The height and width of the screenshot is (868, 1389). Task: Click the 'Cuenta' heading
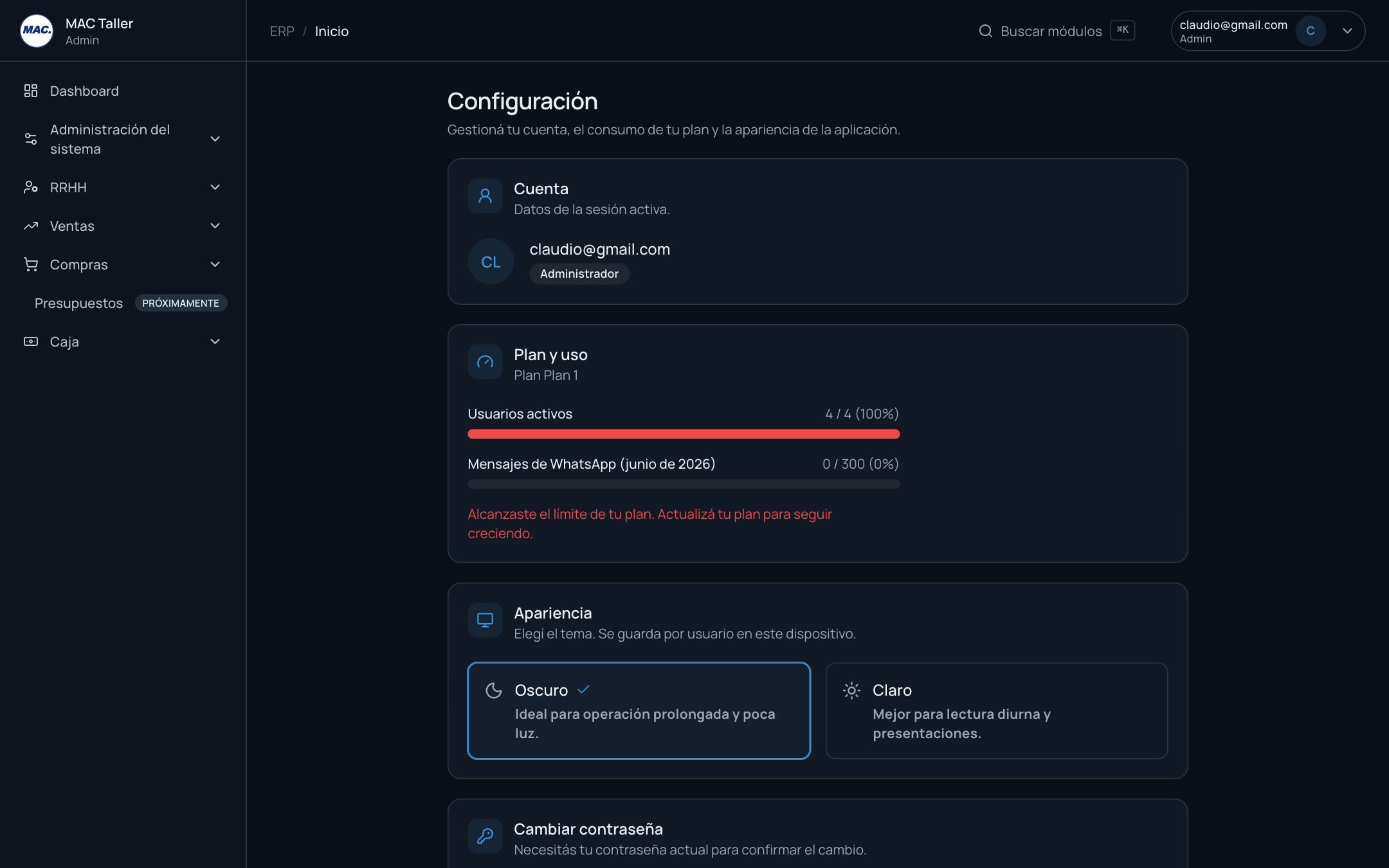pyautogui.click(x=541, y=188)
